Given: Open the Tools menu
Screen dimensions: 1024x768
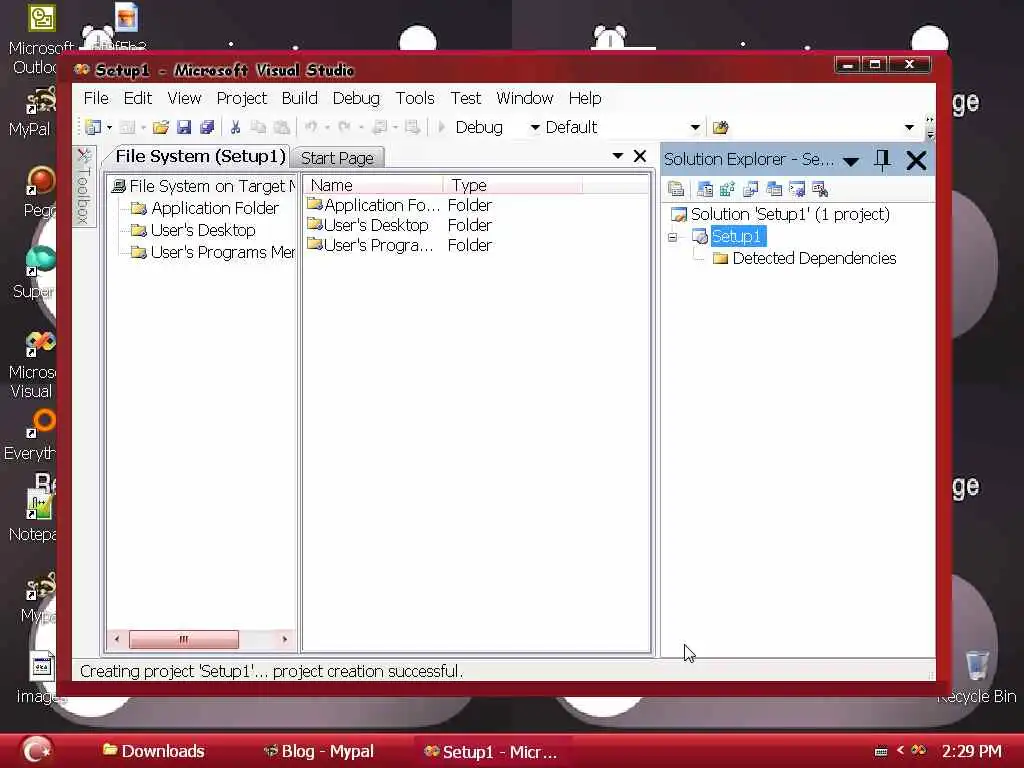Looking at the screenshot, I should pyautogui.click(x=415, y=98).
